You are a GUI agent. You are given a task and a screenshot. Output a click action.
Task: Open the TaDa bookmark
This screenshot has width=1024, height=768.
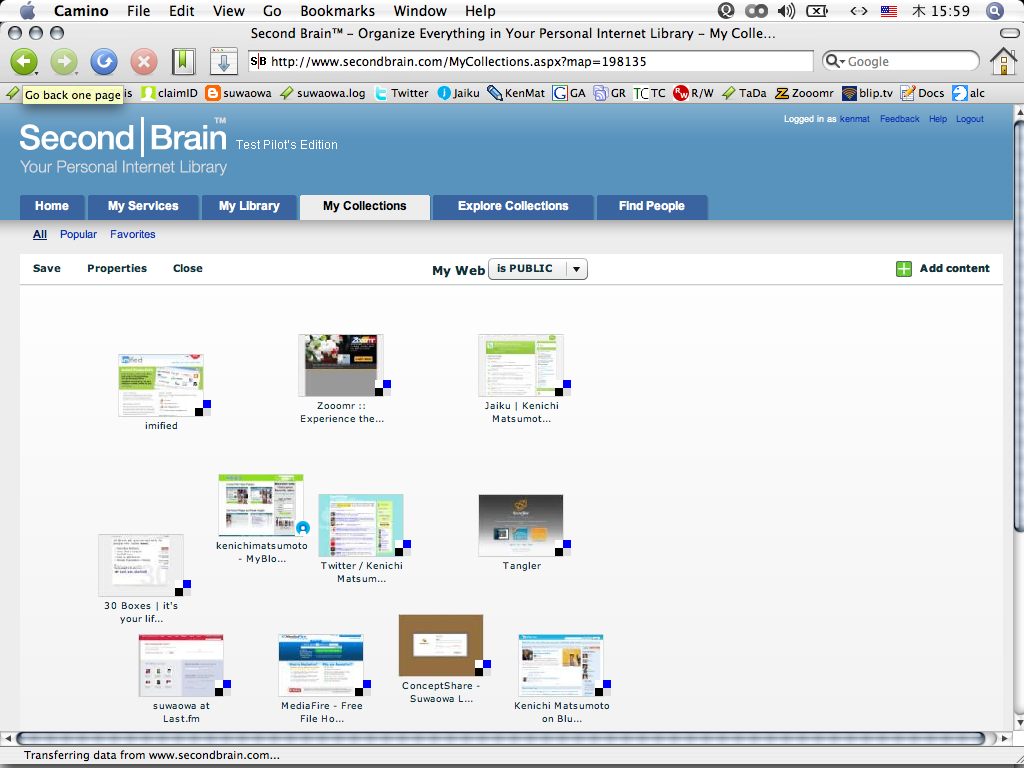tap(744, 93)
